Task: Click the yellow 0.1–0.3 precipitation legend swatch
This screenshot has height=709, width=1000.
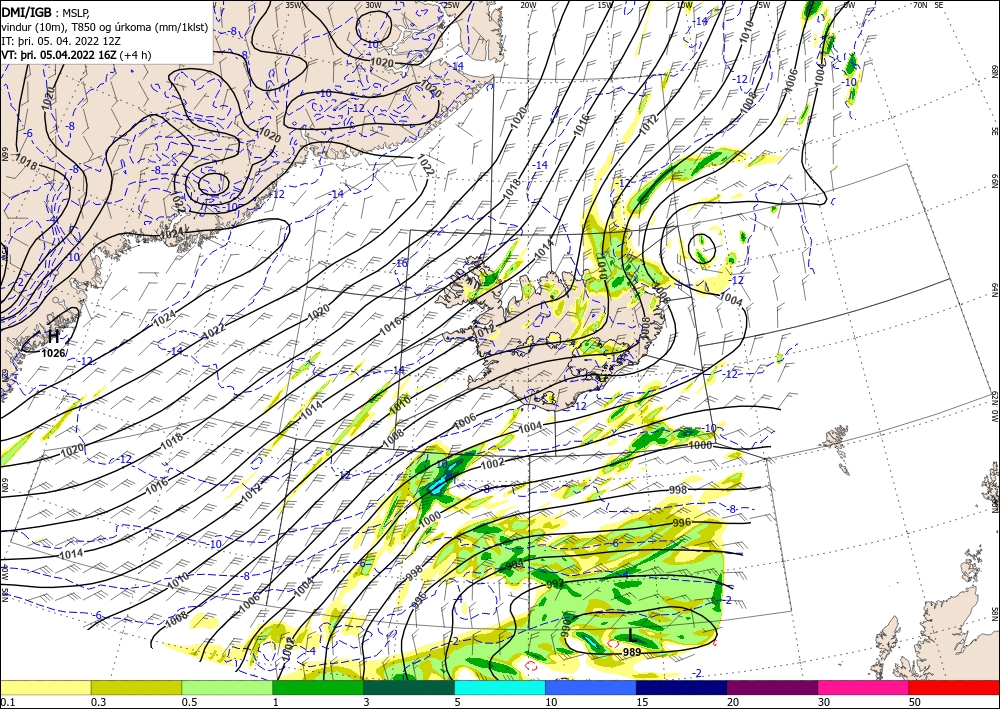Action: click(x=45, y=687)
